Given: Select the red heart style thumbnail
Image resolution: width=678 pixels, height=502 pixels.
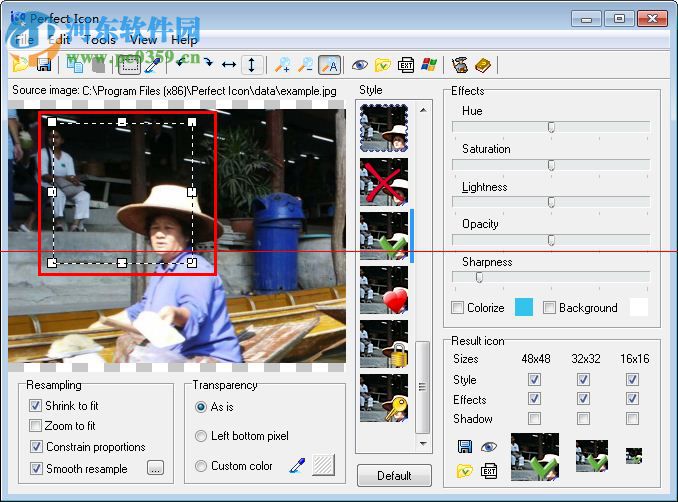Looking at the screenshot, I should pos(384,290).
